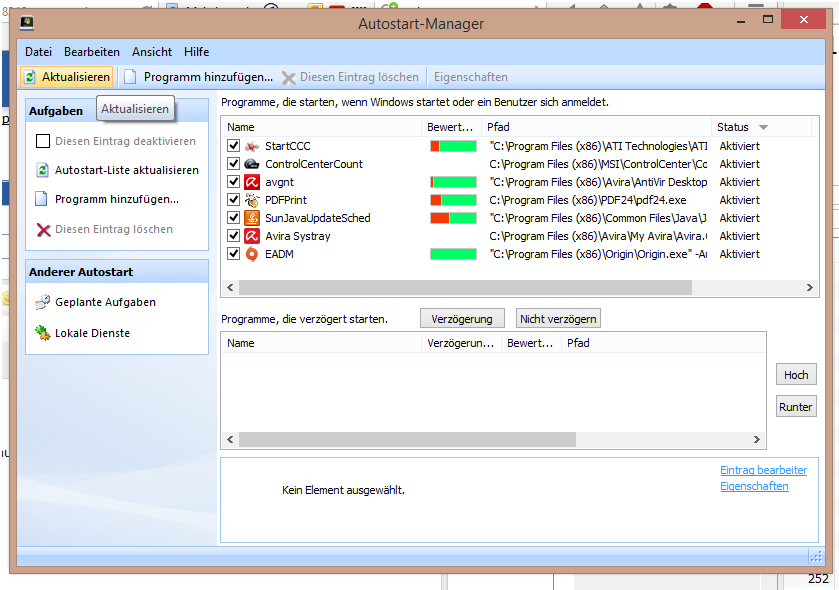Tick the Diesen Eintrag deaktivieren checkbox

(43, 141)
